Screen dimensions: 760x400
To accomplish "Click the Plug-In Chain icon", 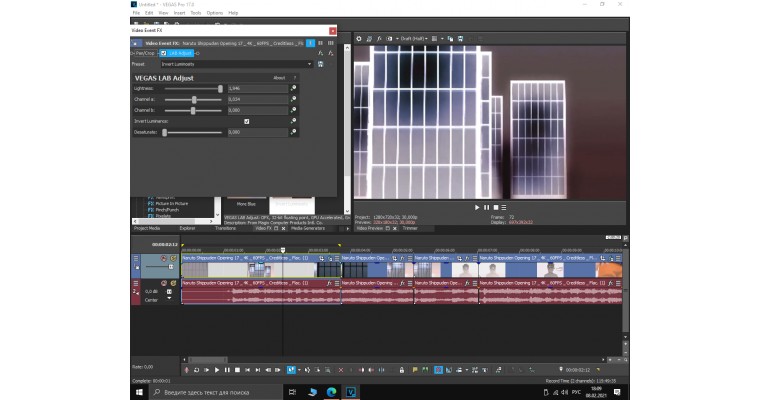I will 320,53.
